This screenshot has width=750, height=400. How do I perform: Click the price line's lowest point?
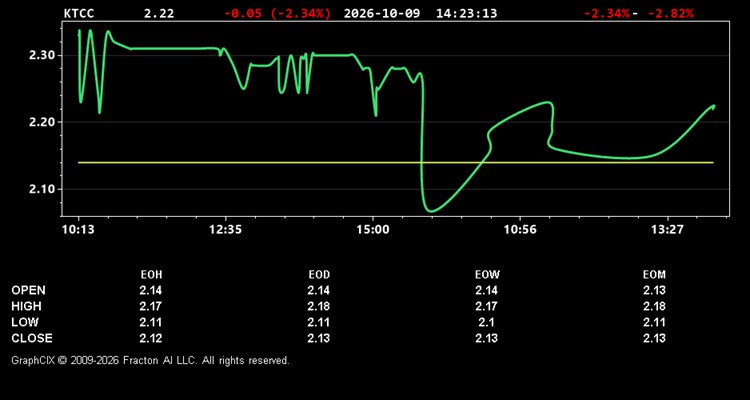(431, 211)
